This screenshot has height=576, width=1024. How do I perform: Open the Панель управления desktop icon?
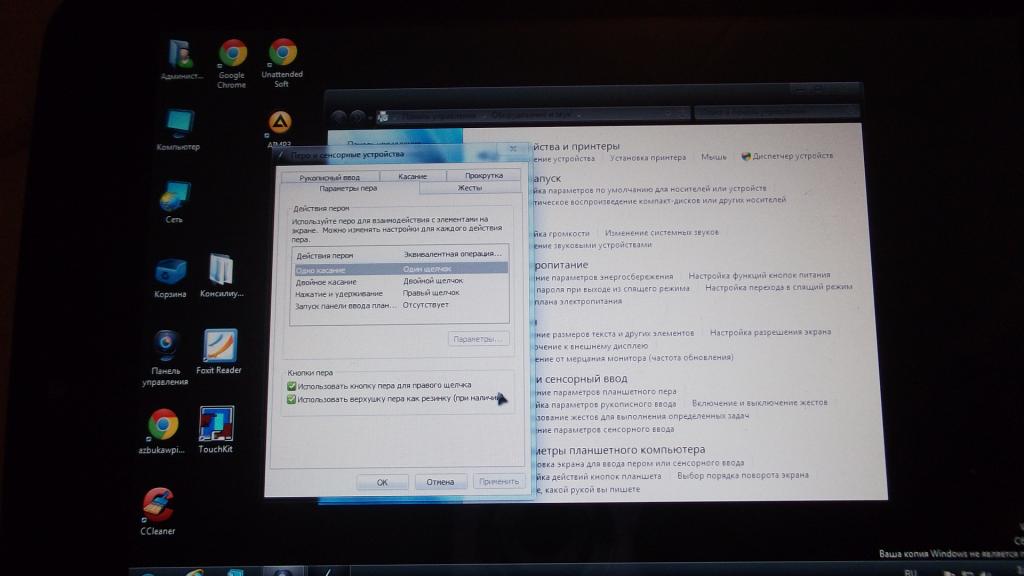click(165, 347)
